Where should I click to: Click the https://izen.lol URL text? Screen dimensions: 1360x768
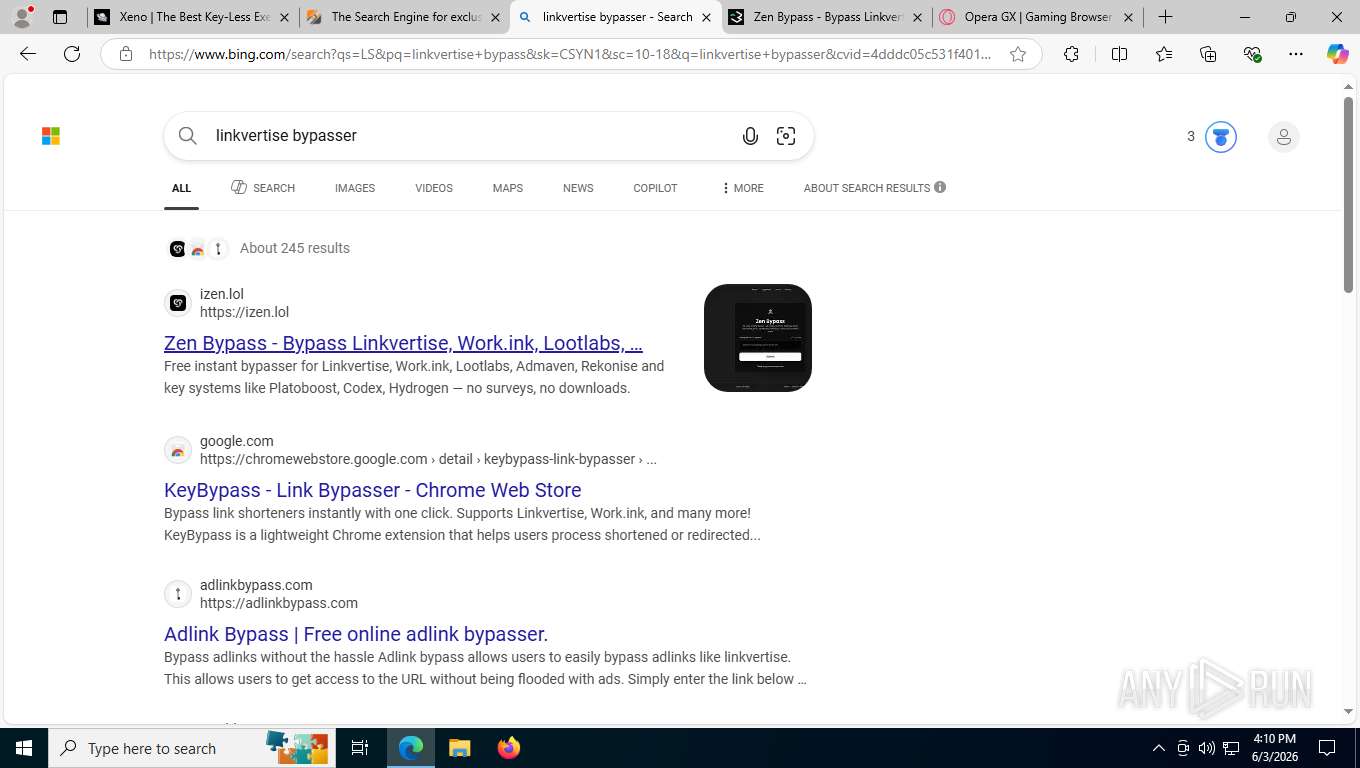(x=245, y=312)
